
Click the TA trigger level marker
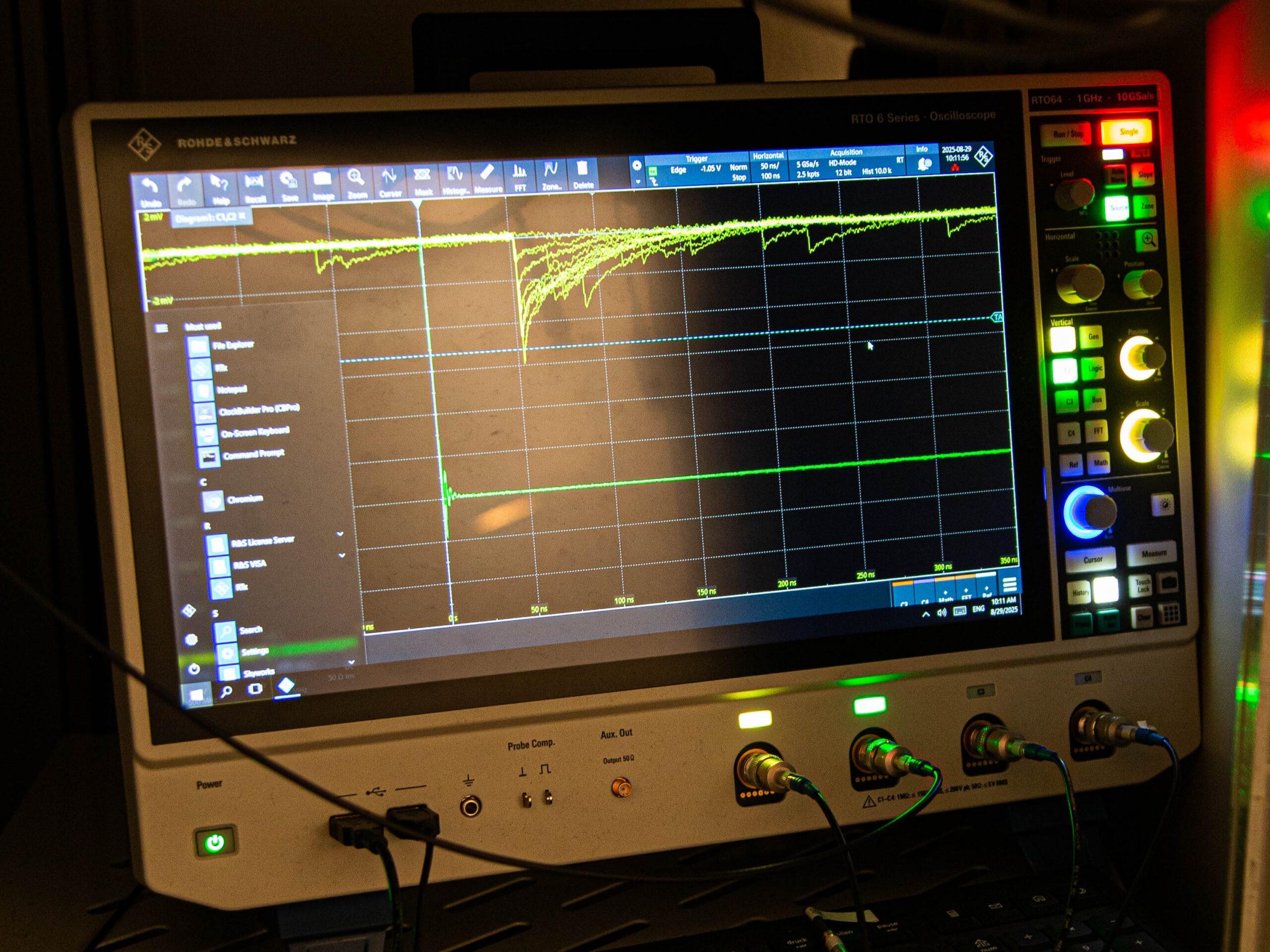pos(997,317)
